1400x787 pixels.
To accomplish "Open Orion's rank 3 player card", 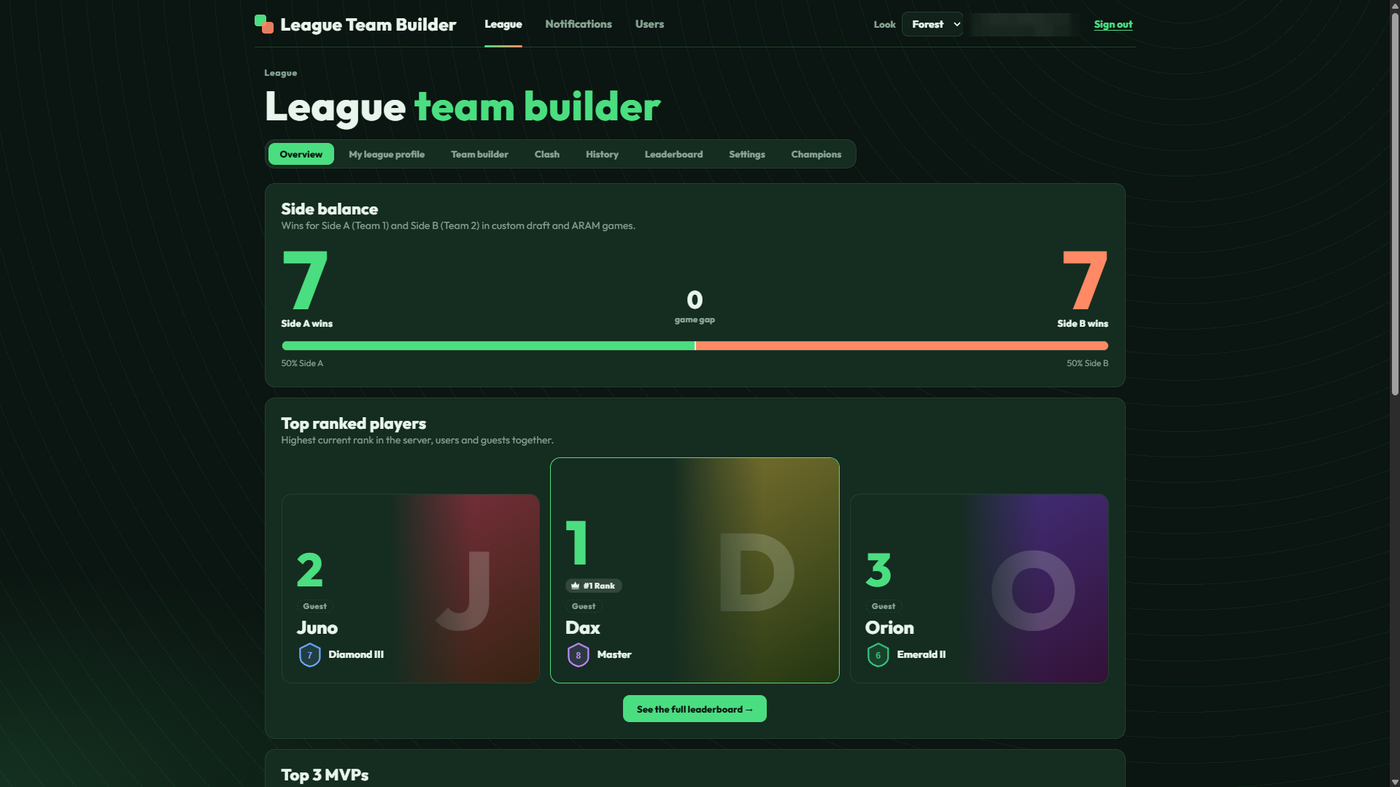I will (x=979, y=588).
